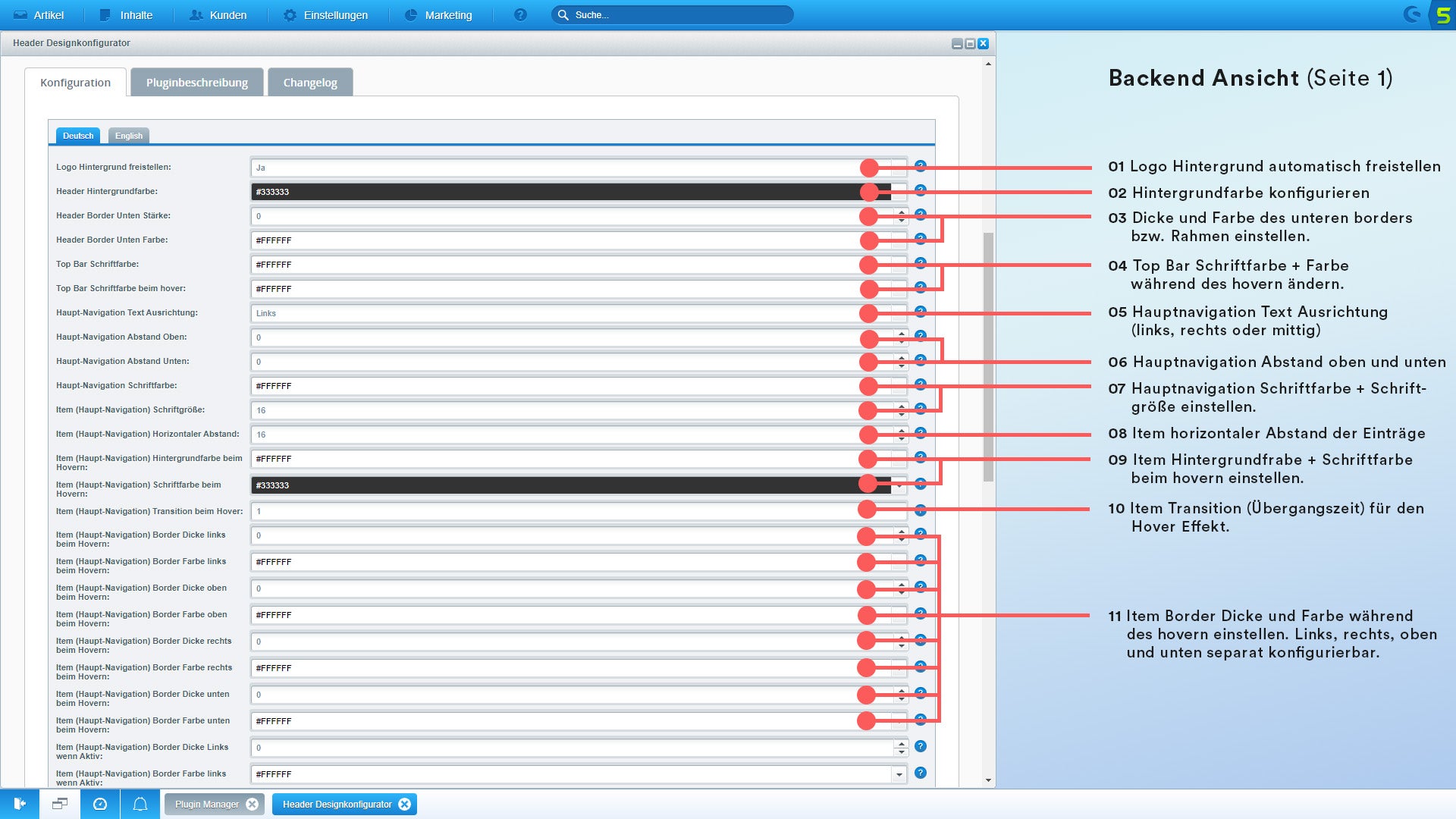Image resolution: width=1456 pixels, height=819 pixels.
Task: Select the Deutsch language tab
Action: (78, 136)
